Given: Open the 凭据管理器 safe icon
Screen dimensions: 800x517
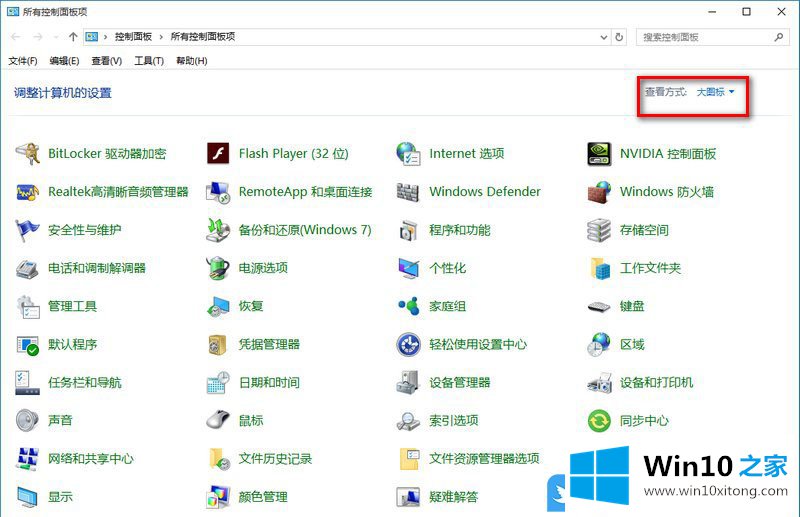Looking at the screenshot, I should point(218,344).
